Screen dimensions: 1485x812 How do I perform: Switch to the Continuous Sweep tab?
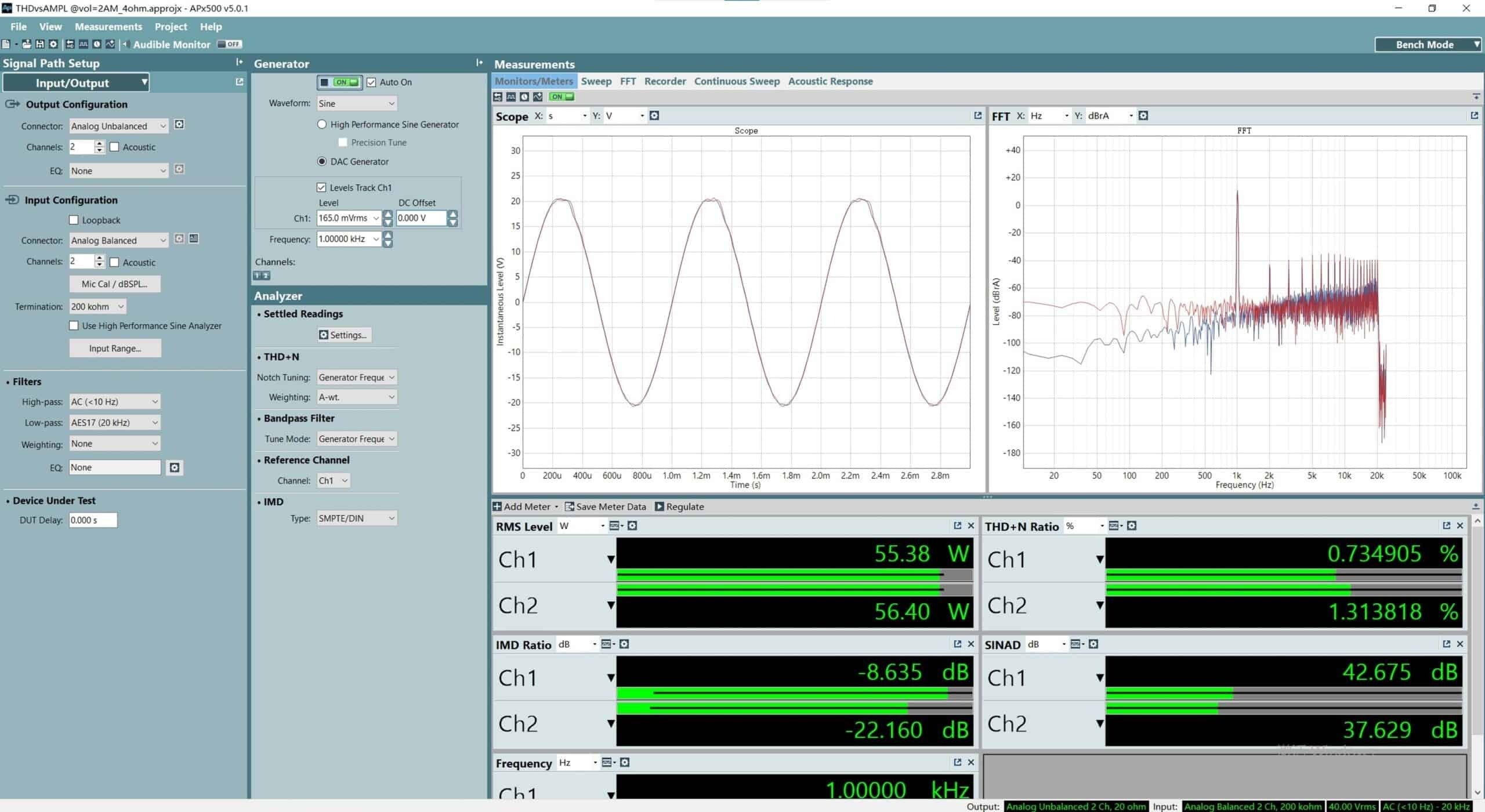click(737, 81)
